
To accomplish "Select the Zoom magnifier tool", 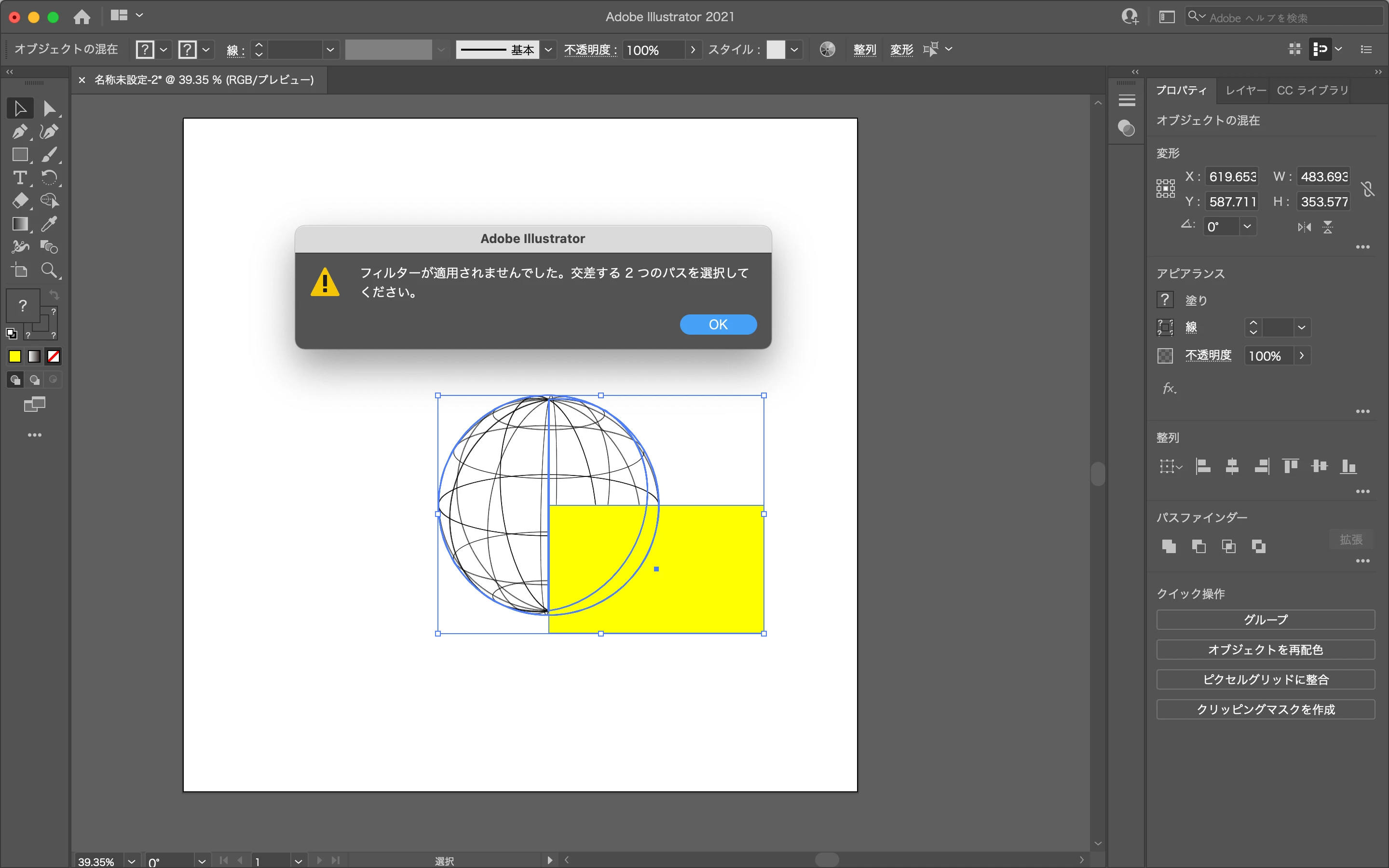I will pos(49,271).
